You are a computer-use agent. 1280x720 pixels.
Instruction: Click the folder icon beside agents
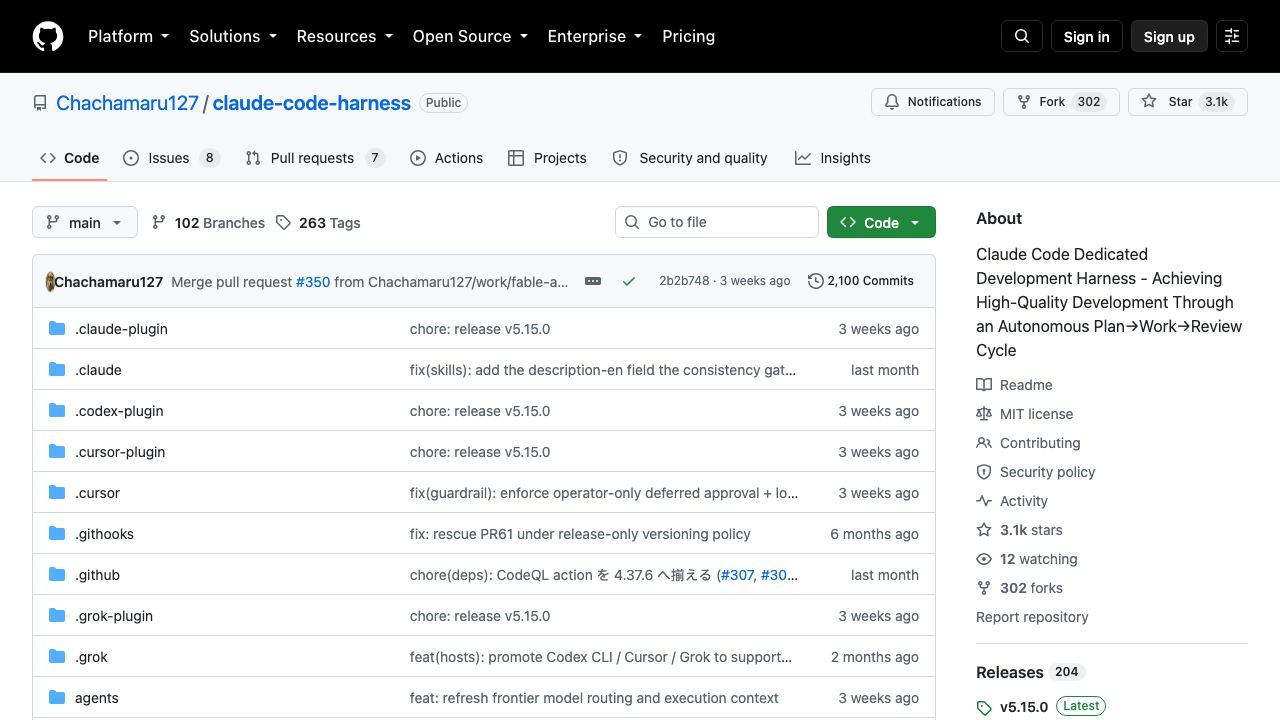click(x=57, y=698)
